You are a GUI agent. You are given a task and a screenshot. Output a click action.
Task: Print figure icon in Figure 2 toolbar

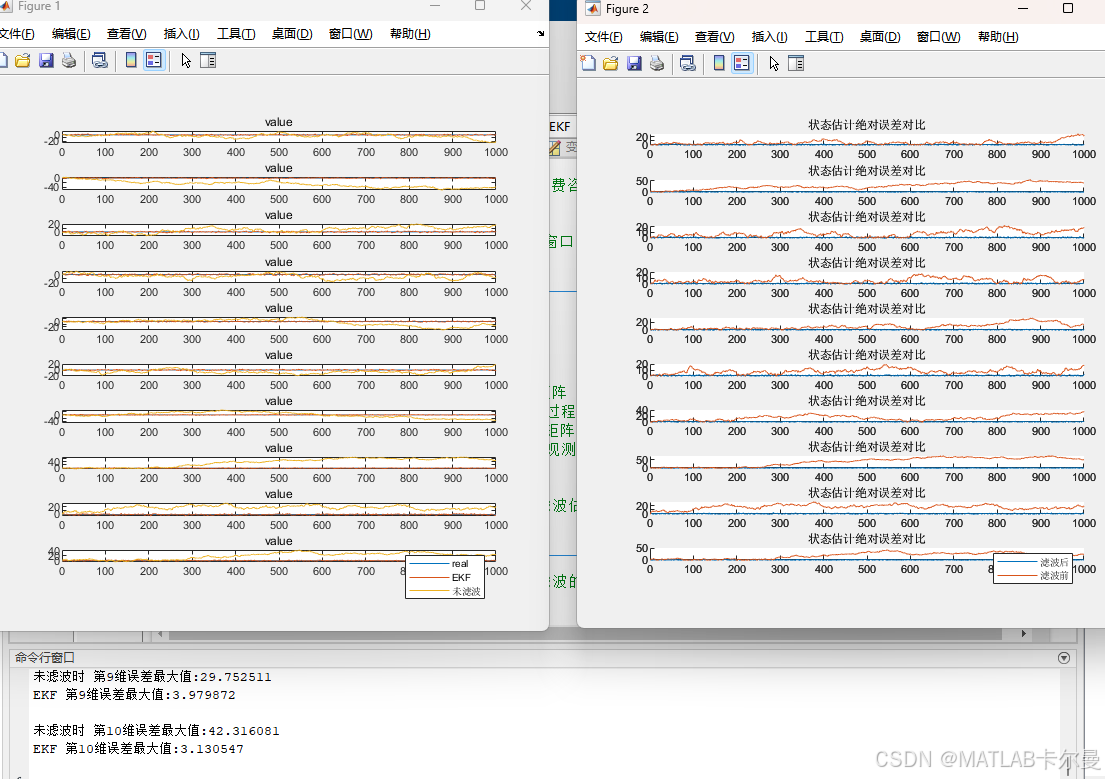tap(657, 63)
